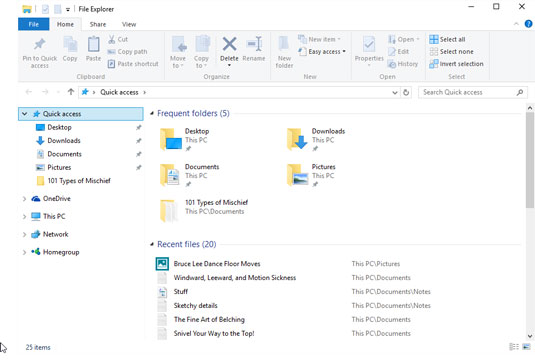Select 101 Types of Mischief frequent folder
Screen dimensions: 535x360
tap(204, 211)
